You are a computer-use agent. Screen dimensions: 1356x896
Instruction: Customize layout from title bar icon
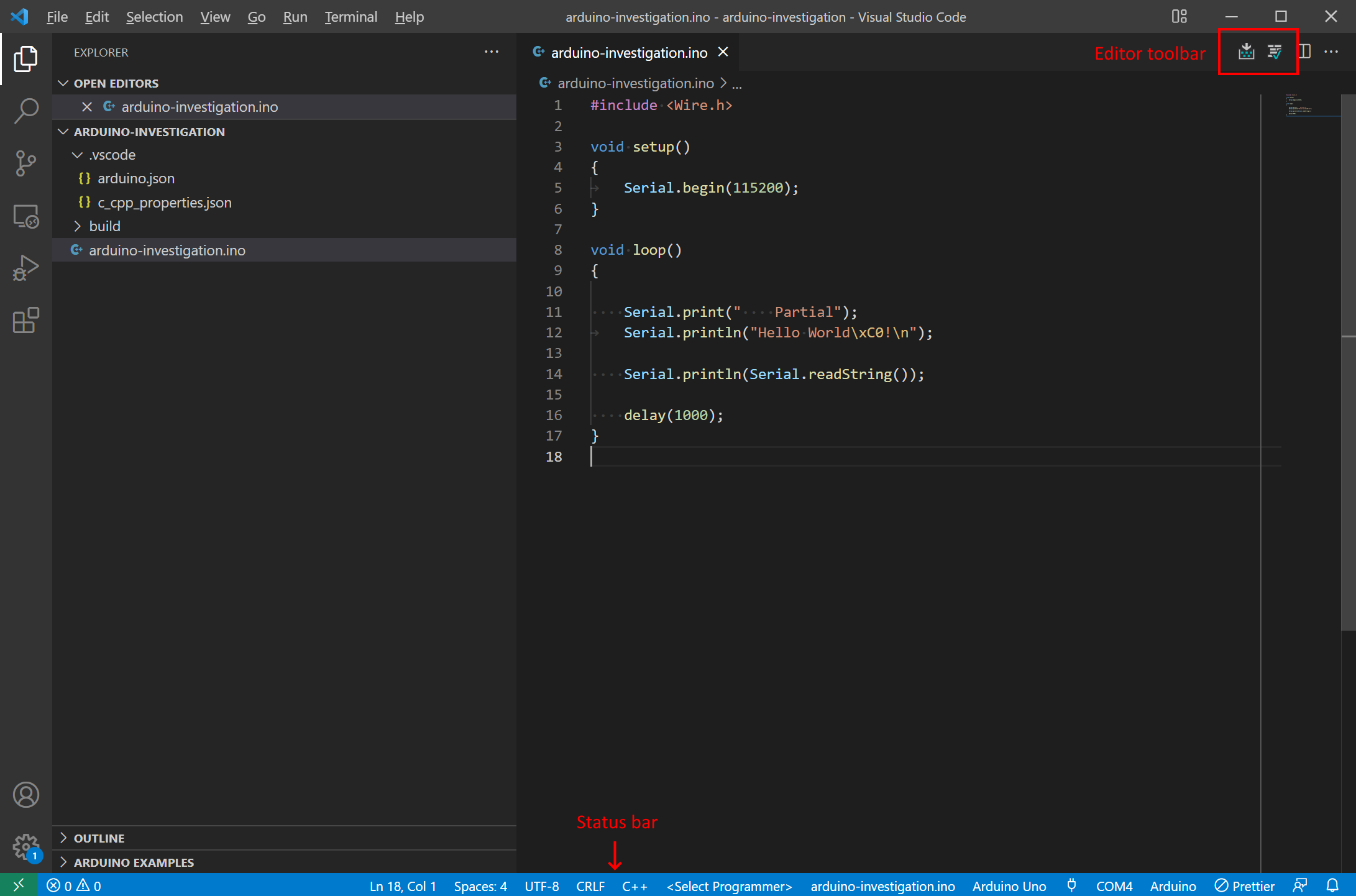pos(1179,17)
